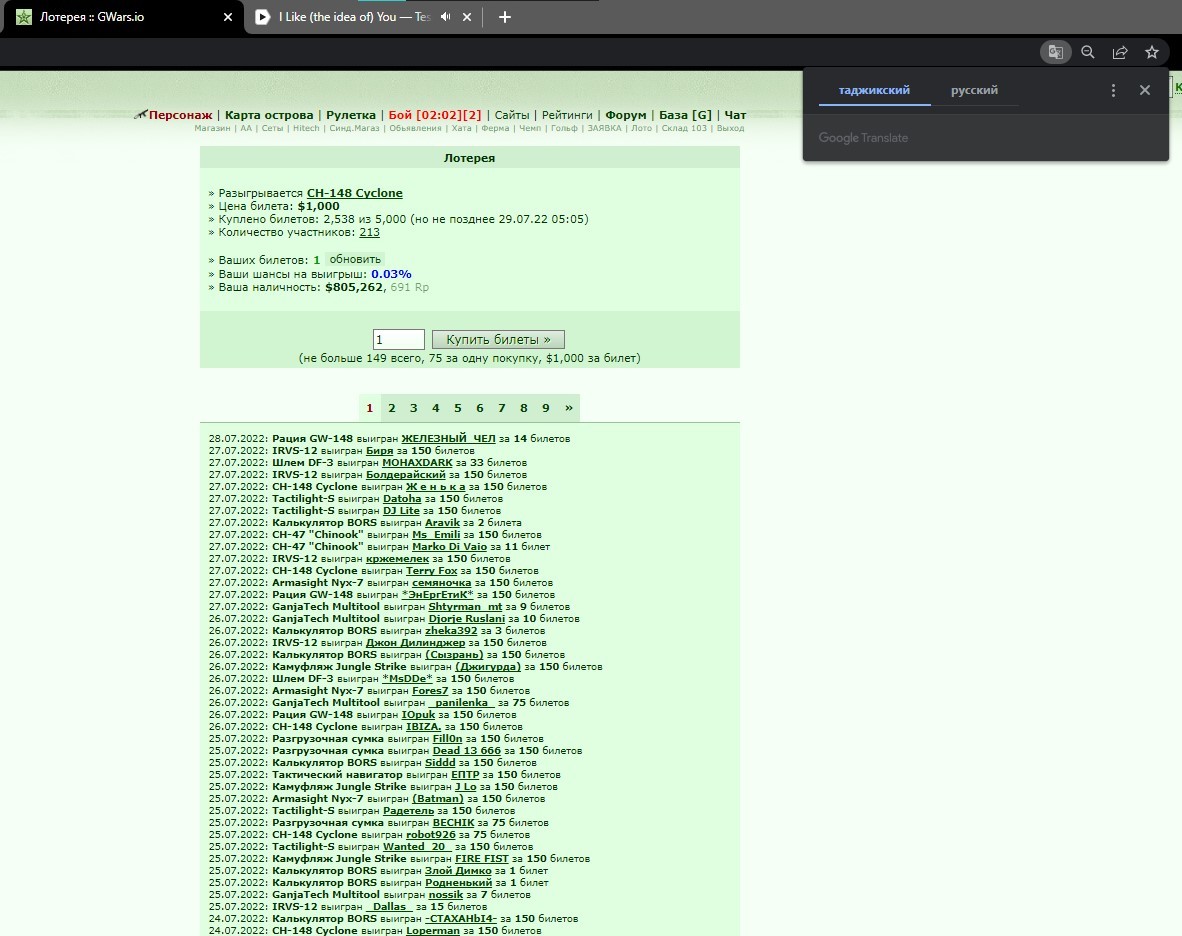The image size is (1182, 936).
Task: Open winner profile DJ Lite
Action: (x=401, y=510)
